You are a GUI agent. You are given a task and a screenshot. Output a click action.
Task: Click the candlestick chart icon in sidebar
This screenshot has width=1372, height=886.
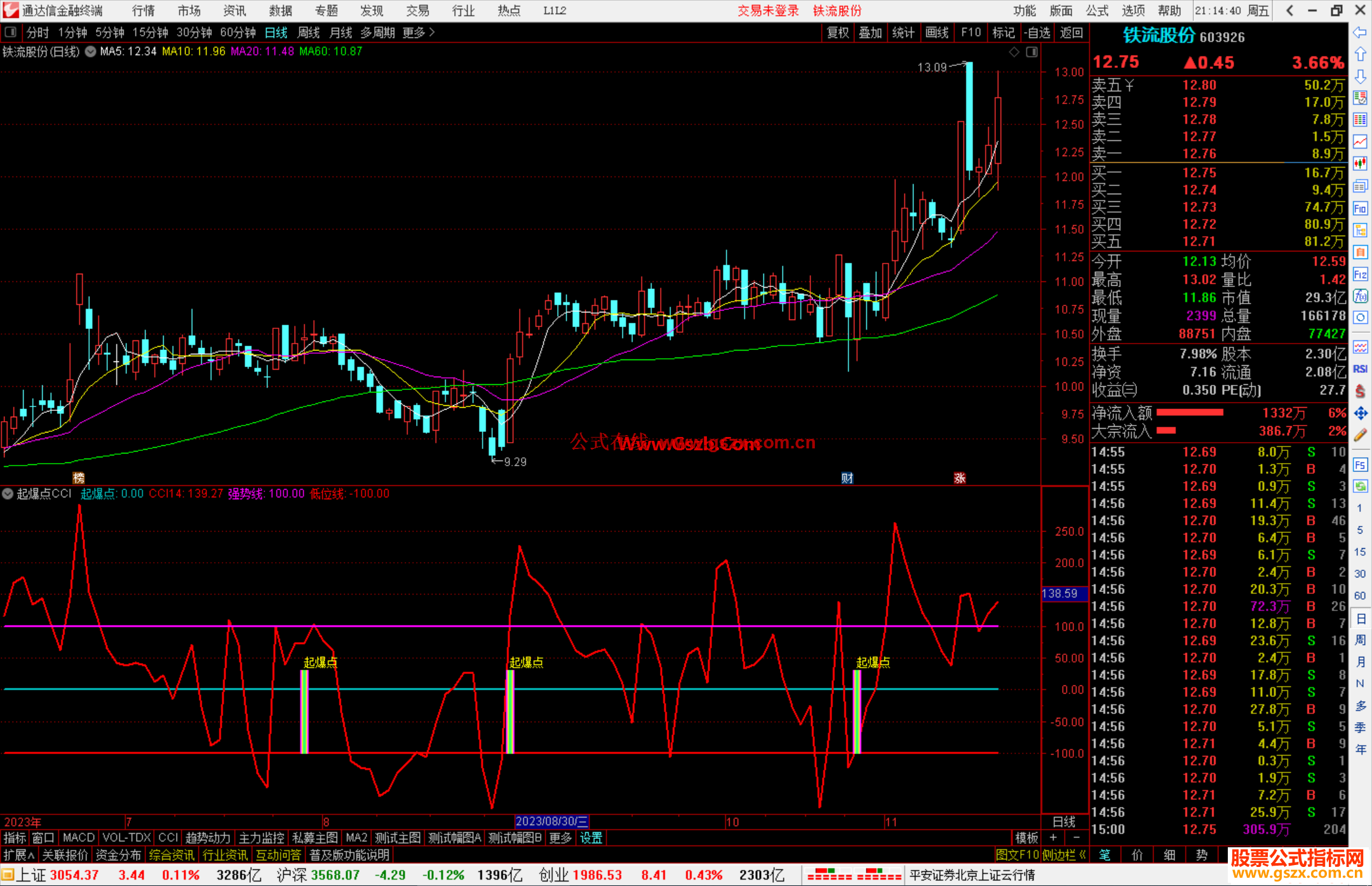[x=1360, y=163]
